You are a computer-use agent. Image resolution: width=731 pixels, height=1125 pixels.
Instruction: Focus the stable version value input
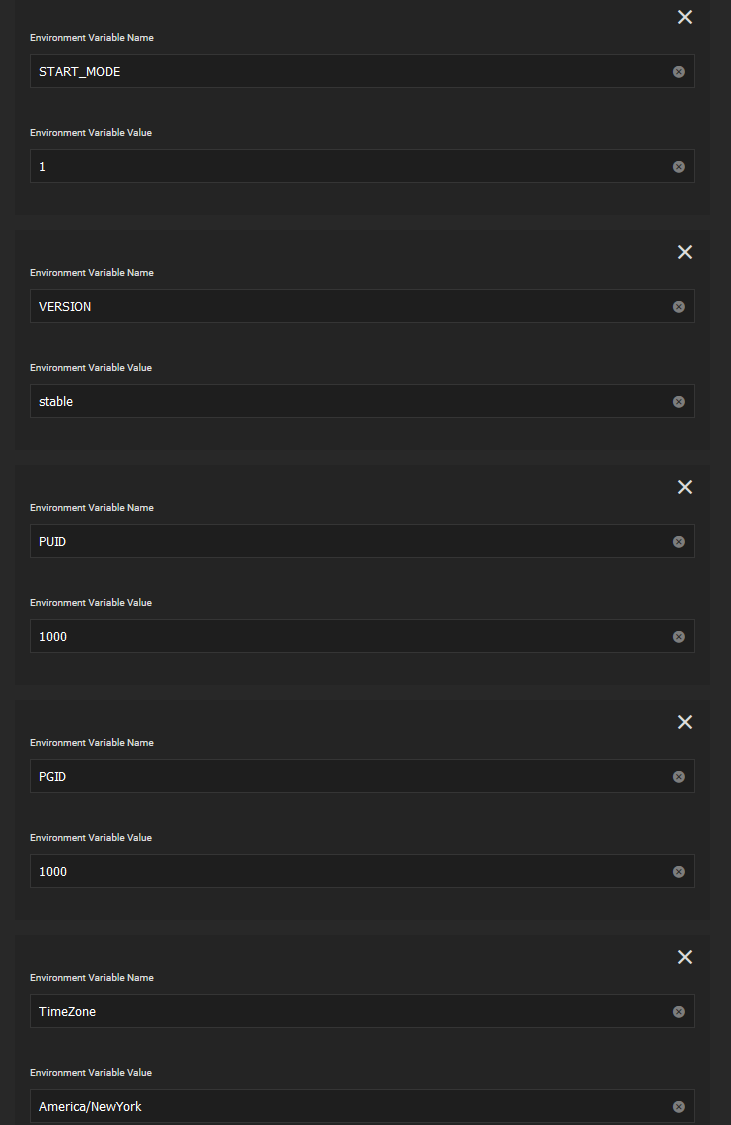(340, 402)
